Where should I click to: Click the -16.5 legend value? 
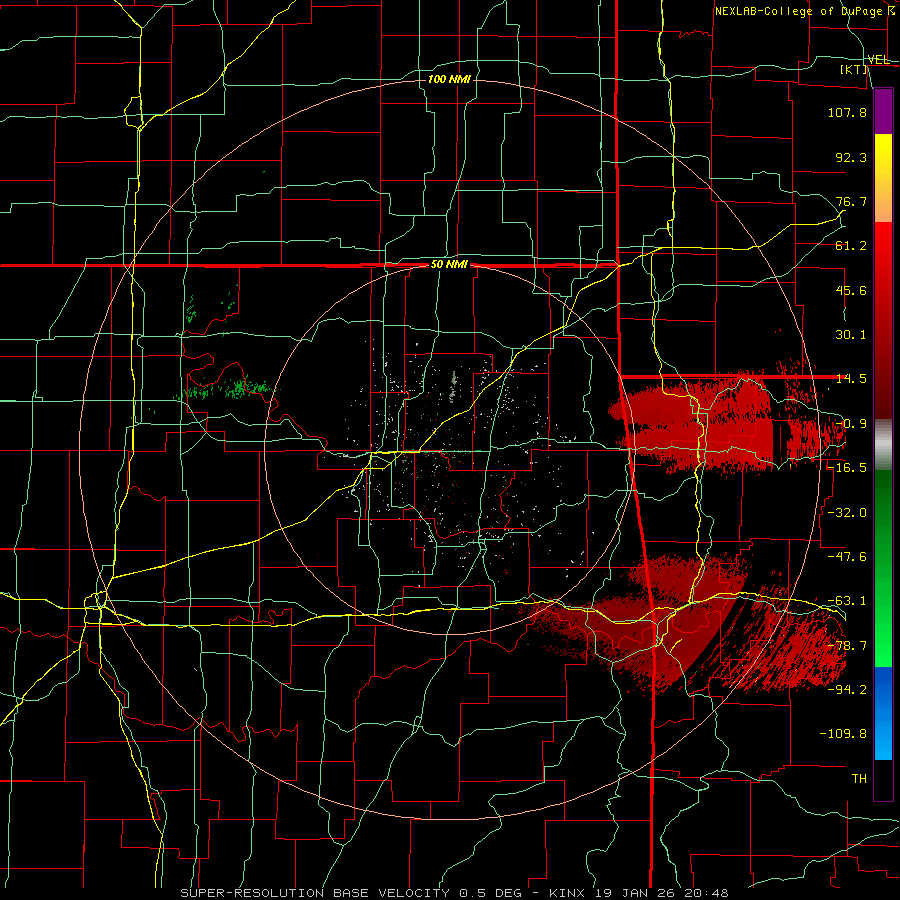tap(847, 468)
